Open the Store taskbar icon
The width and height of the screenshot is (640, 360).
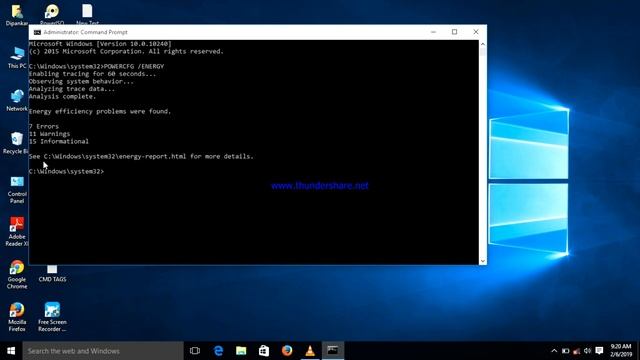264,351
